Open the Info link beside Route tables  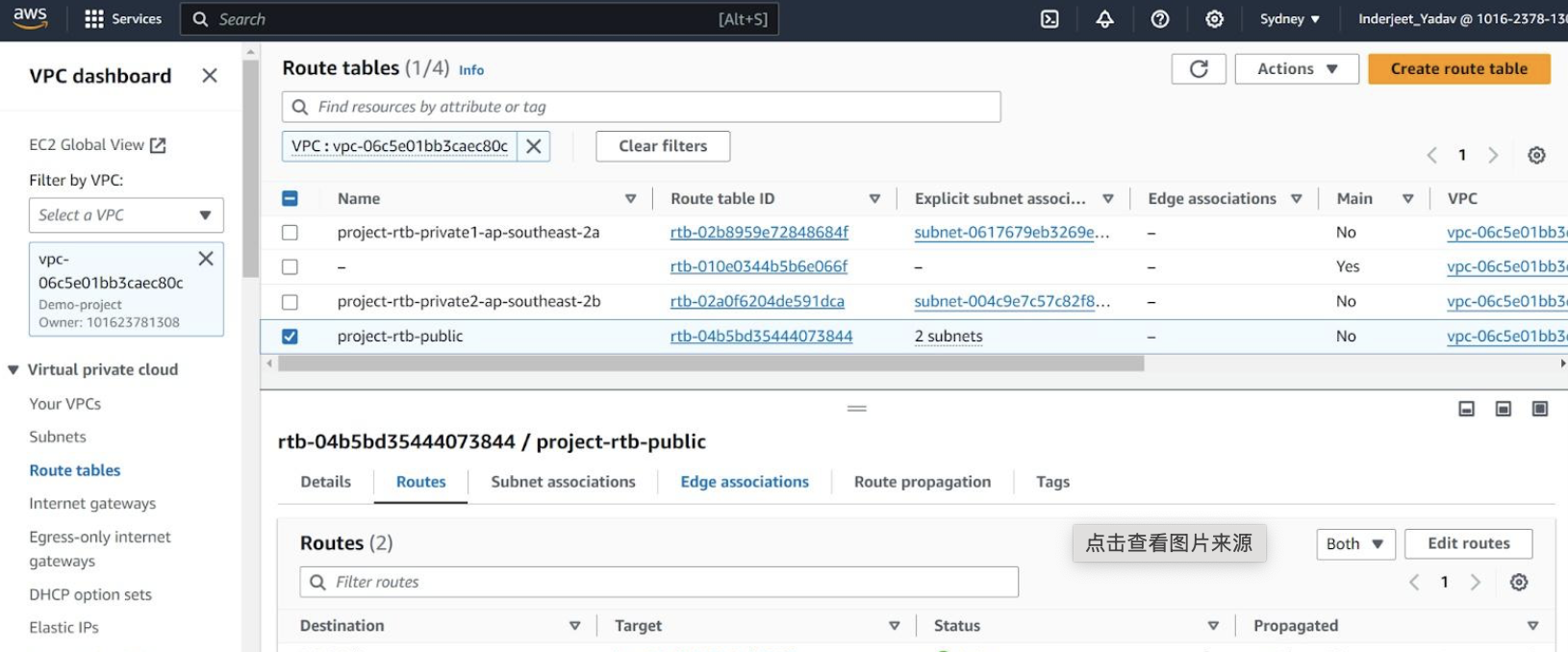coord(471,70)
